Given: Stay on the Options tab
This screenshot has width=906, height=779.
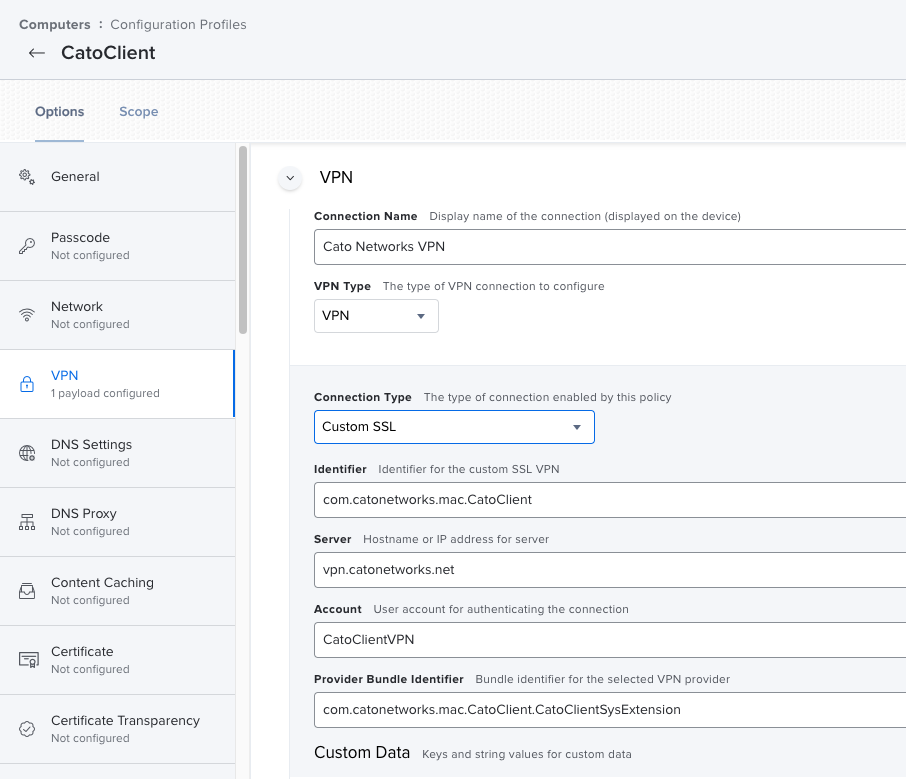Looking at the screenshot, I should (59, 111).
